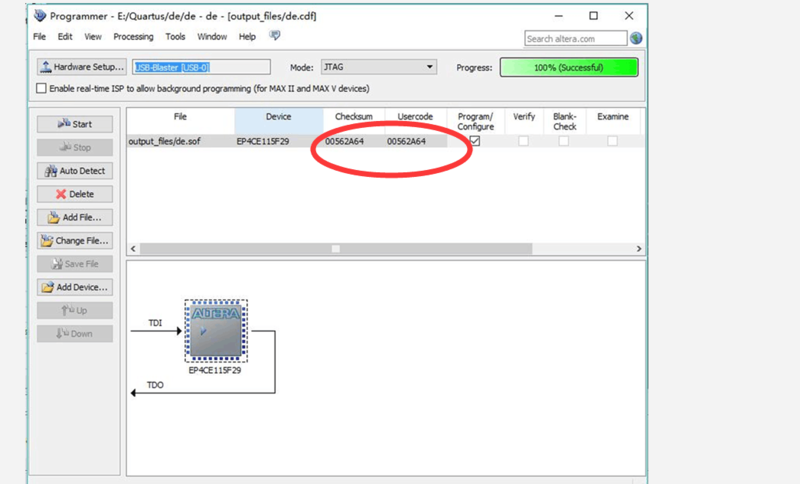Screen dimensions: 800x484
Task: Open Hardware Setup
Action: pos(80,67)
